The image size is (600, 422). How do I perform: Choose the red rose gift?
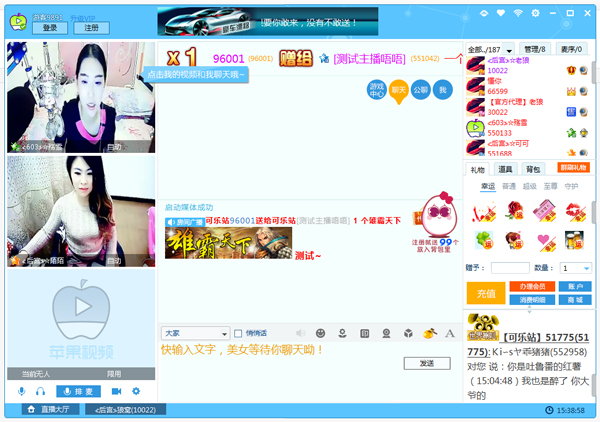[514, 210]
